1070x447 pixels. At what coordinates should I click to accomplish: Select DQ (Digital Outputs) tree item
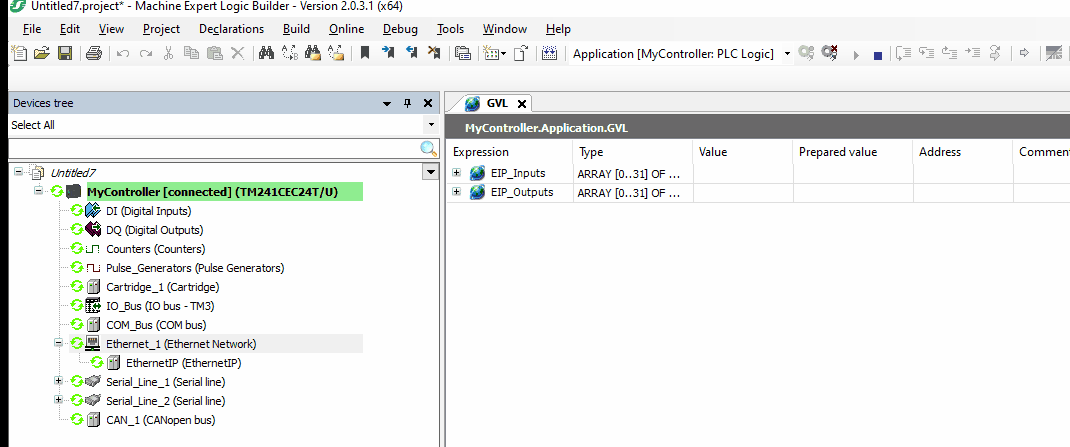[155, 230]
